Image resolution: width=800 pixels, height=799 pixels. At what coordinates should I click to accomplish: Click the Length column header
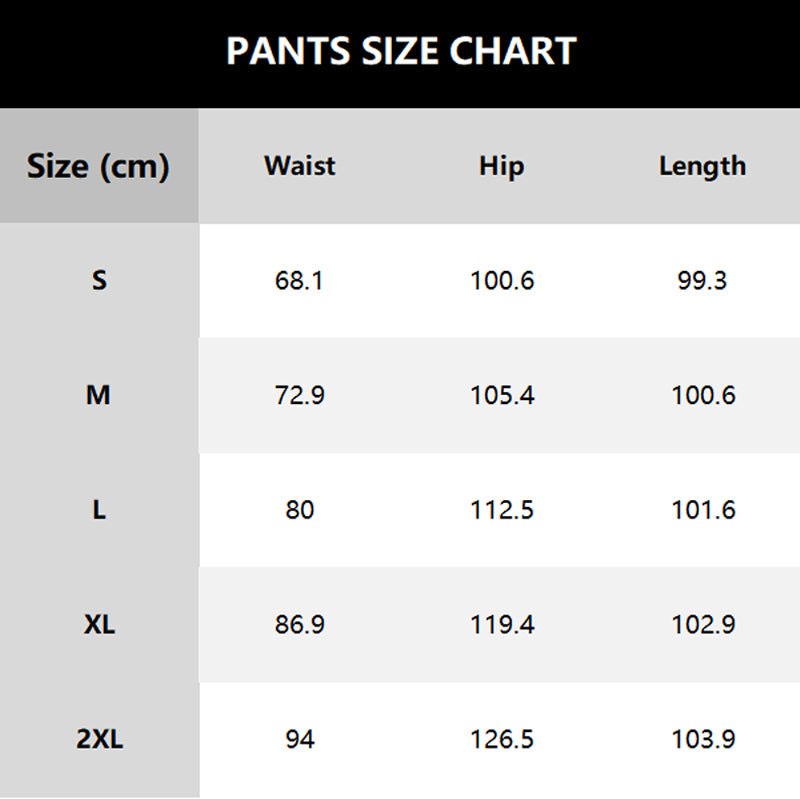tap(702, 166)
